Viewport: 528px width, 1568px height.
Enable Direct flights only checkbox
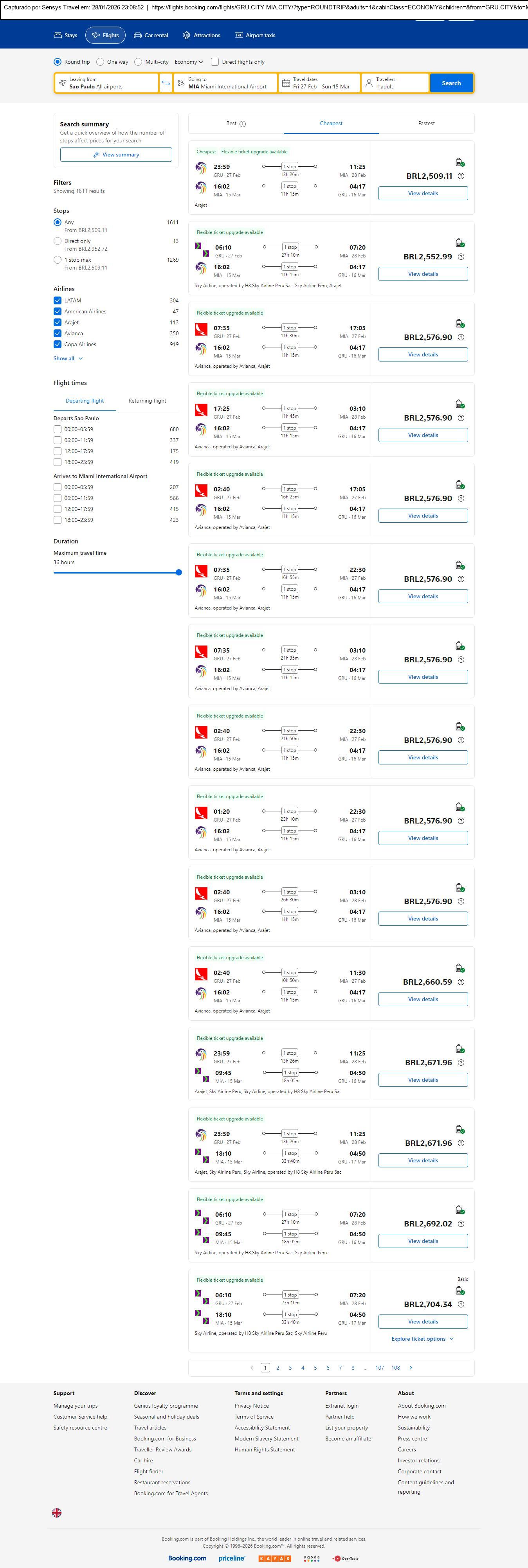pyautogui.click(x=215, y=62)
